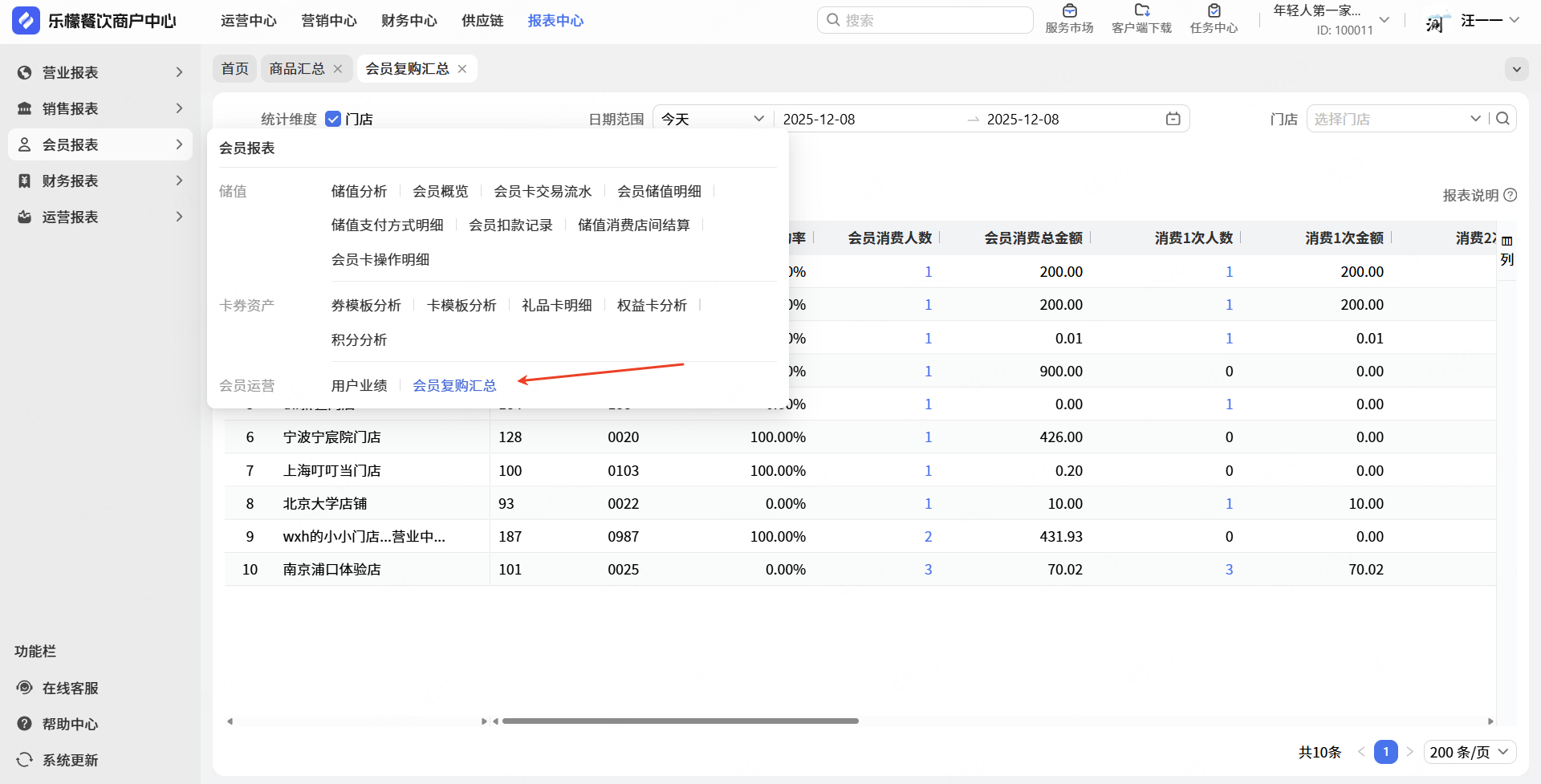
Task: Click the 帮助中心 help icon
Action: pos(25,724)
